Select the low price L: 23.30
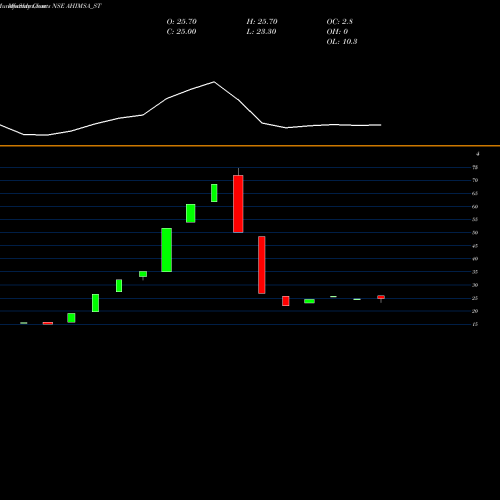The width and height of the screenshot is (500, 500). click(261, 32)
